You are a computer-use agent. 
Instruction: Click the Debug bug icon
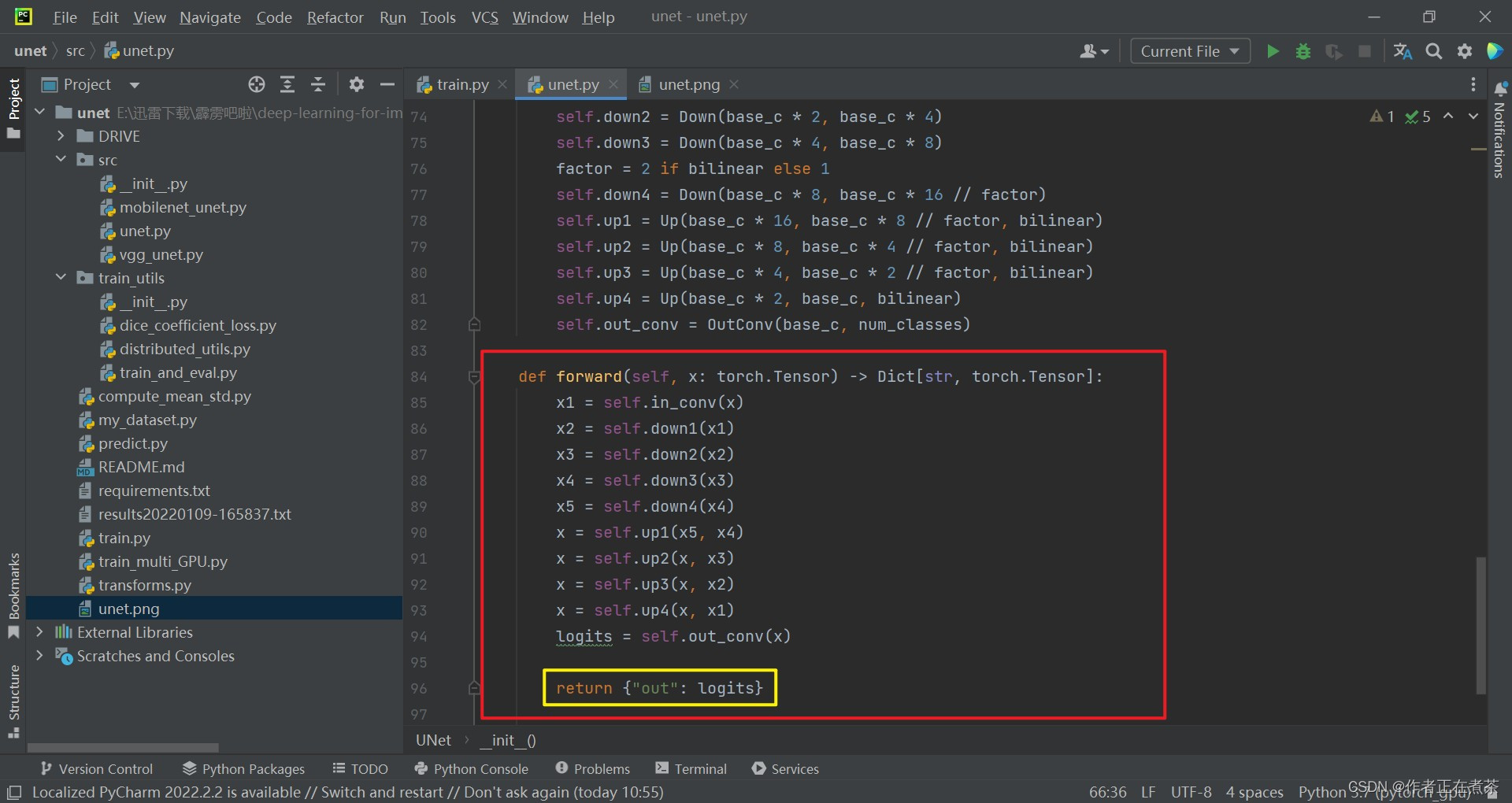(1303, 51)
